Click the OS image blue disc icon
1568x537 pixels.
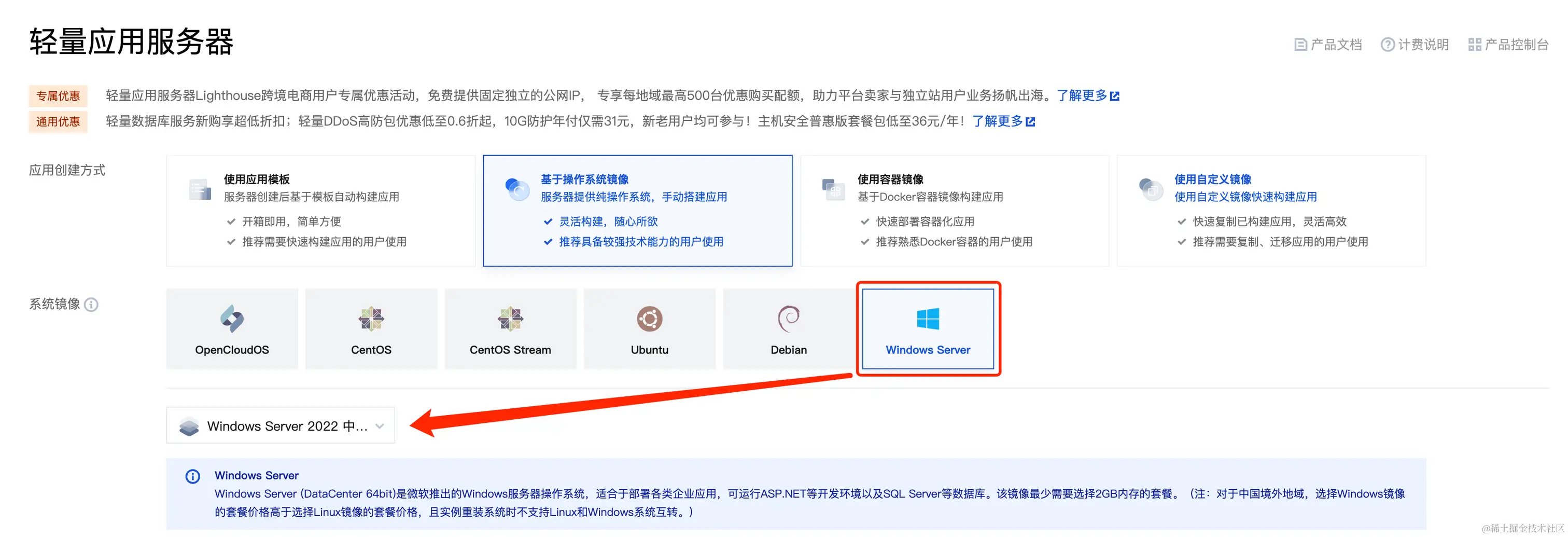click(x=517, y=189)
